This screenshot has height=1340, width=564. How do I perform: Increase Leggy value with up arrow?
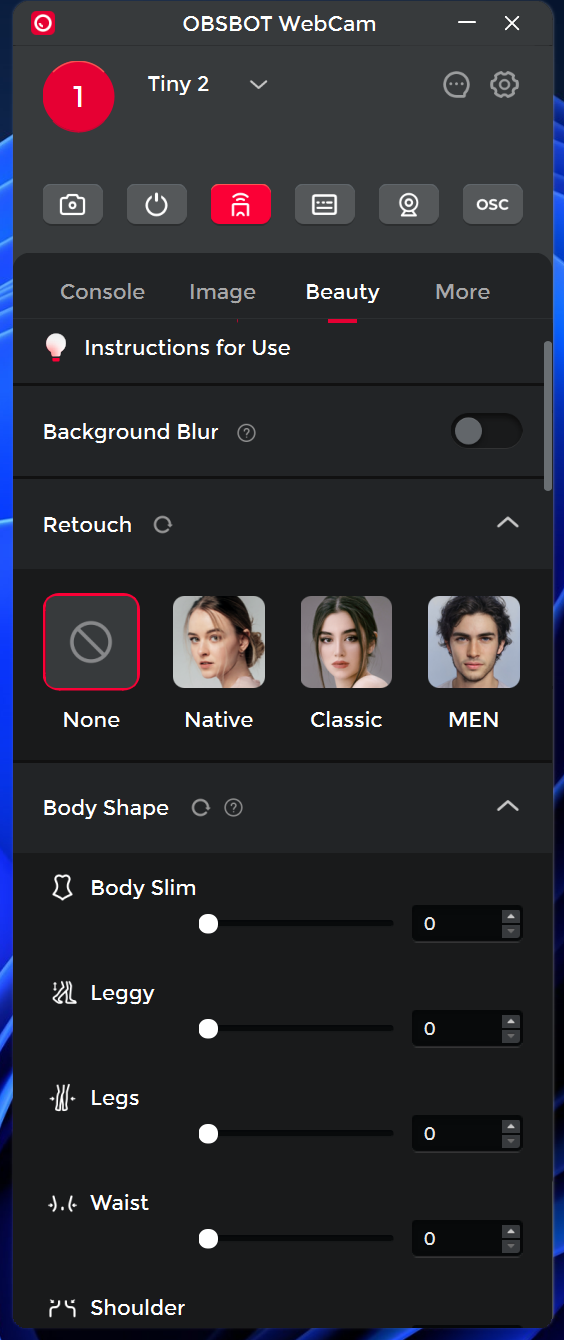[x=511, y=1021]
